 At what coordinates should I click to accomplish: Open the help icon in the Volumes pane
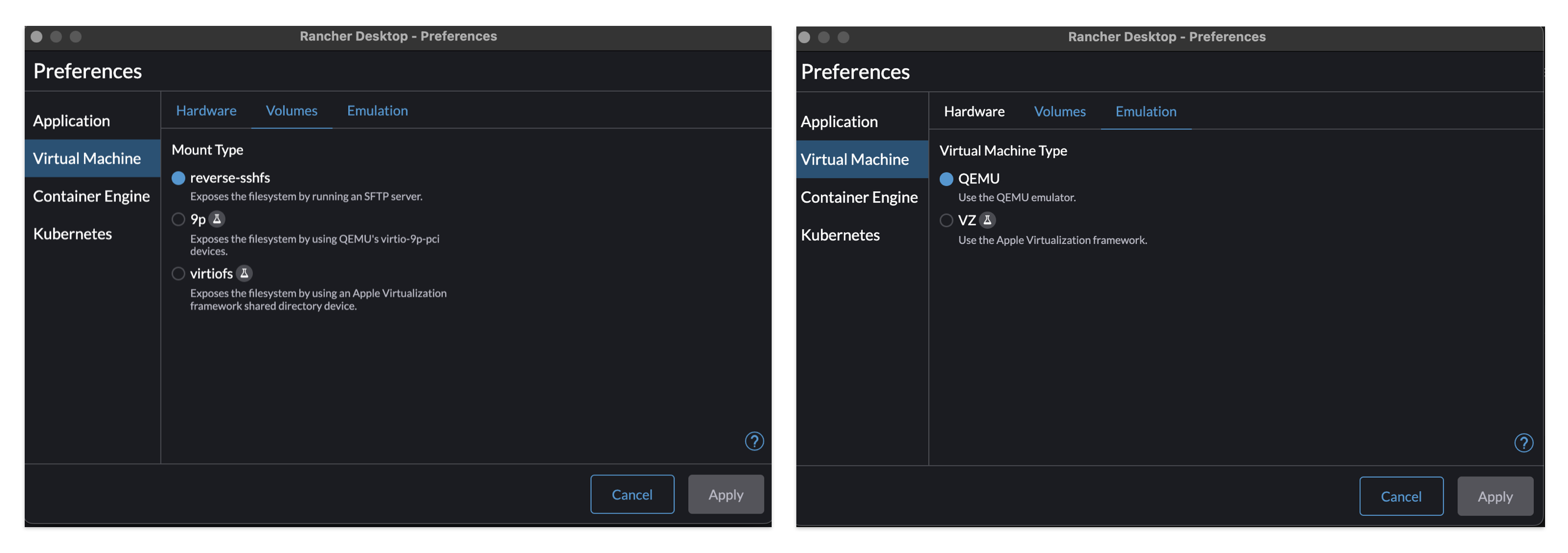754,441
